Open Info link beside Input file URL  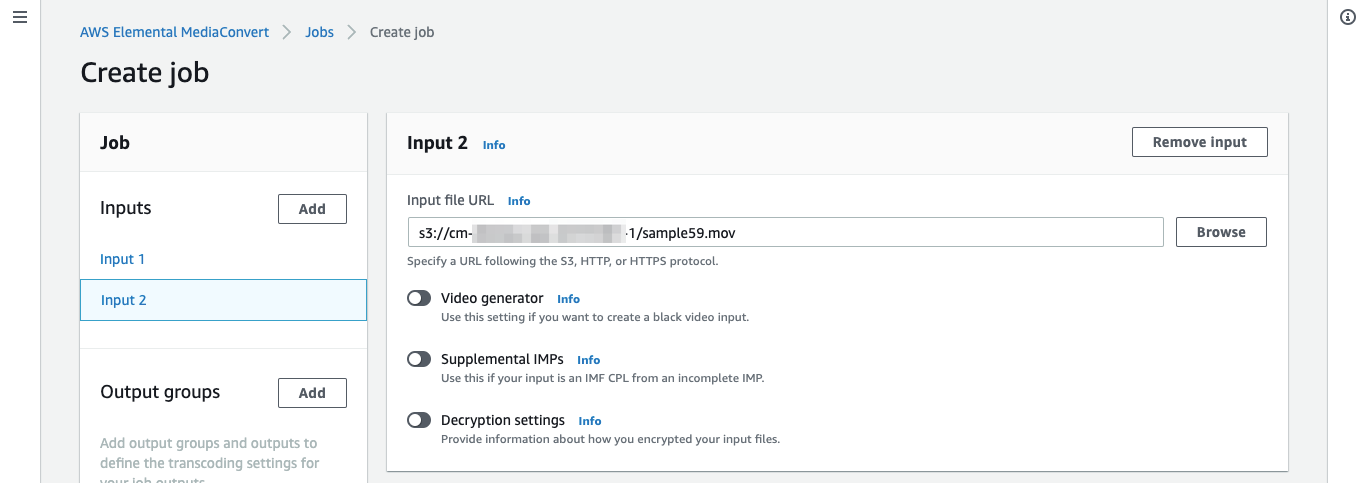pyautogui.click(x=519, y=201)
